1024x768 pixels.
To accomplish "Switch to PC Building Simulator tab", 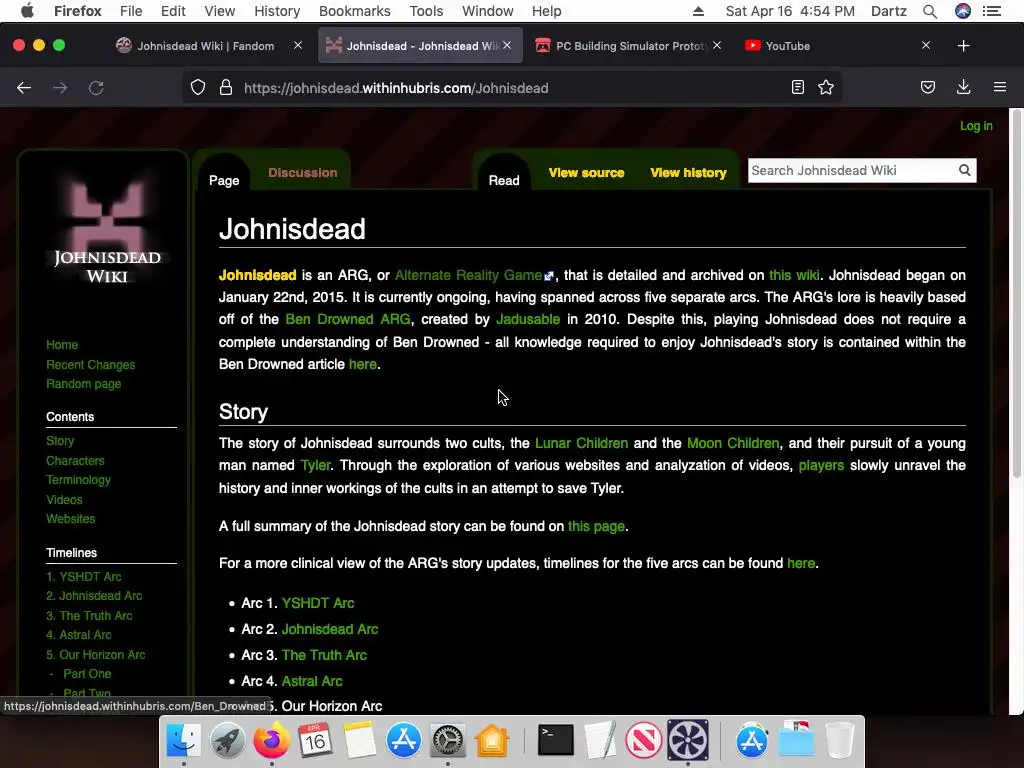I will click(628, 46).
